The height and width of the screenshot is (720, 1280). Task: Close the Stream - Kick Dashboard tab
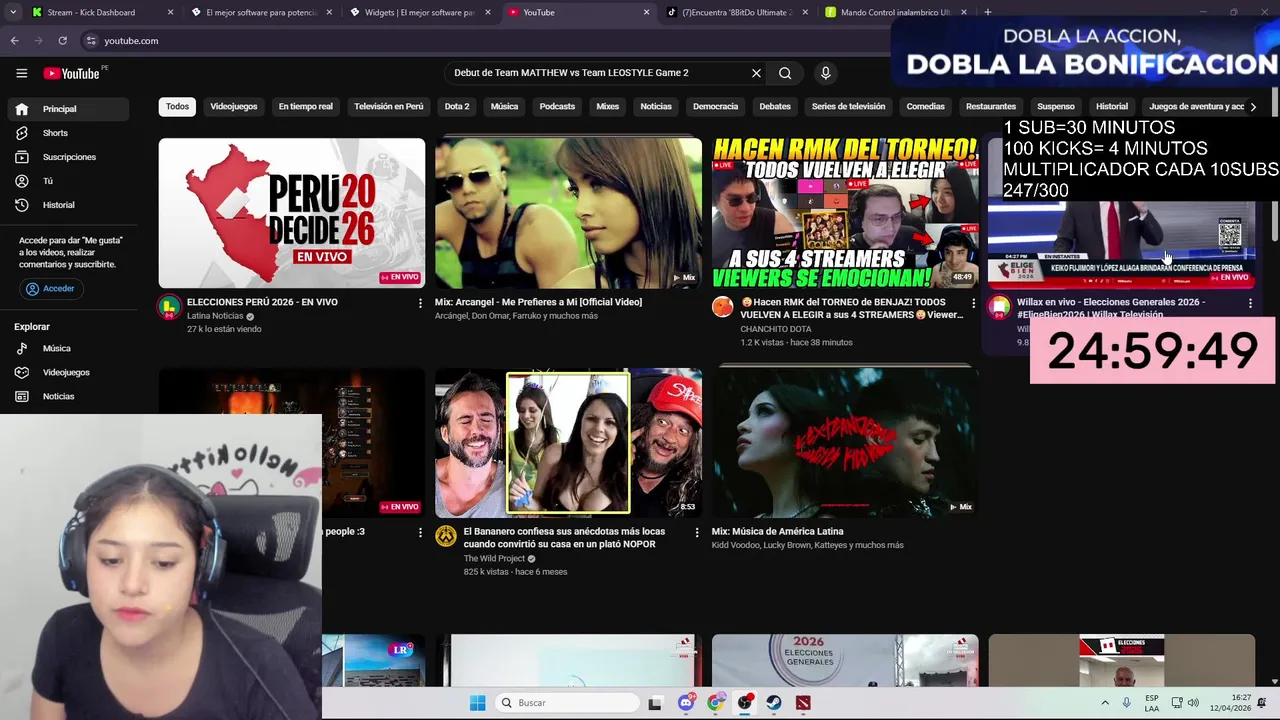[x=170, y=12]
